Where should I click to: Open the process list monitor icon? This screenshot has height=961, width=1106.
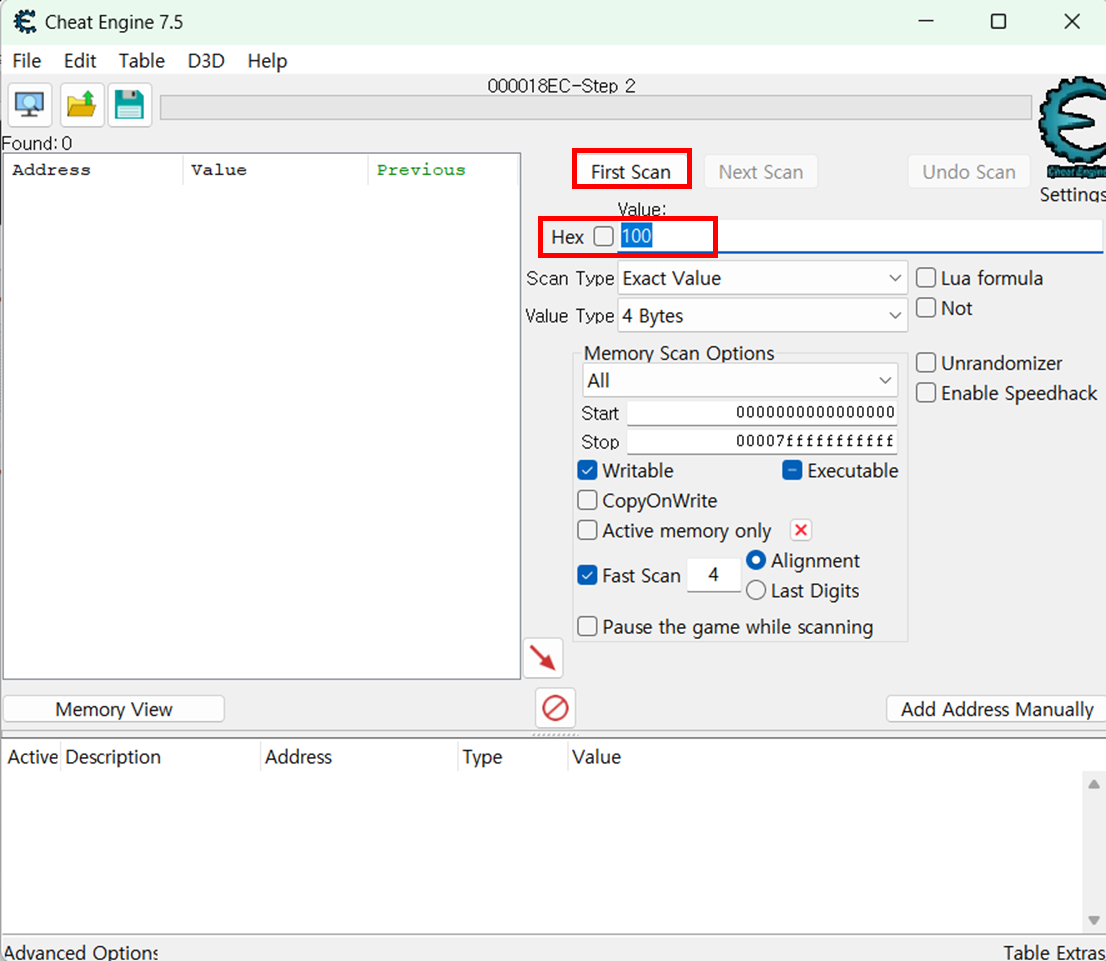point(30,105)
